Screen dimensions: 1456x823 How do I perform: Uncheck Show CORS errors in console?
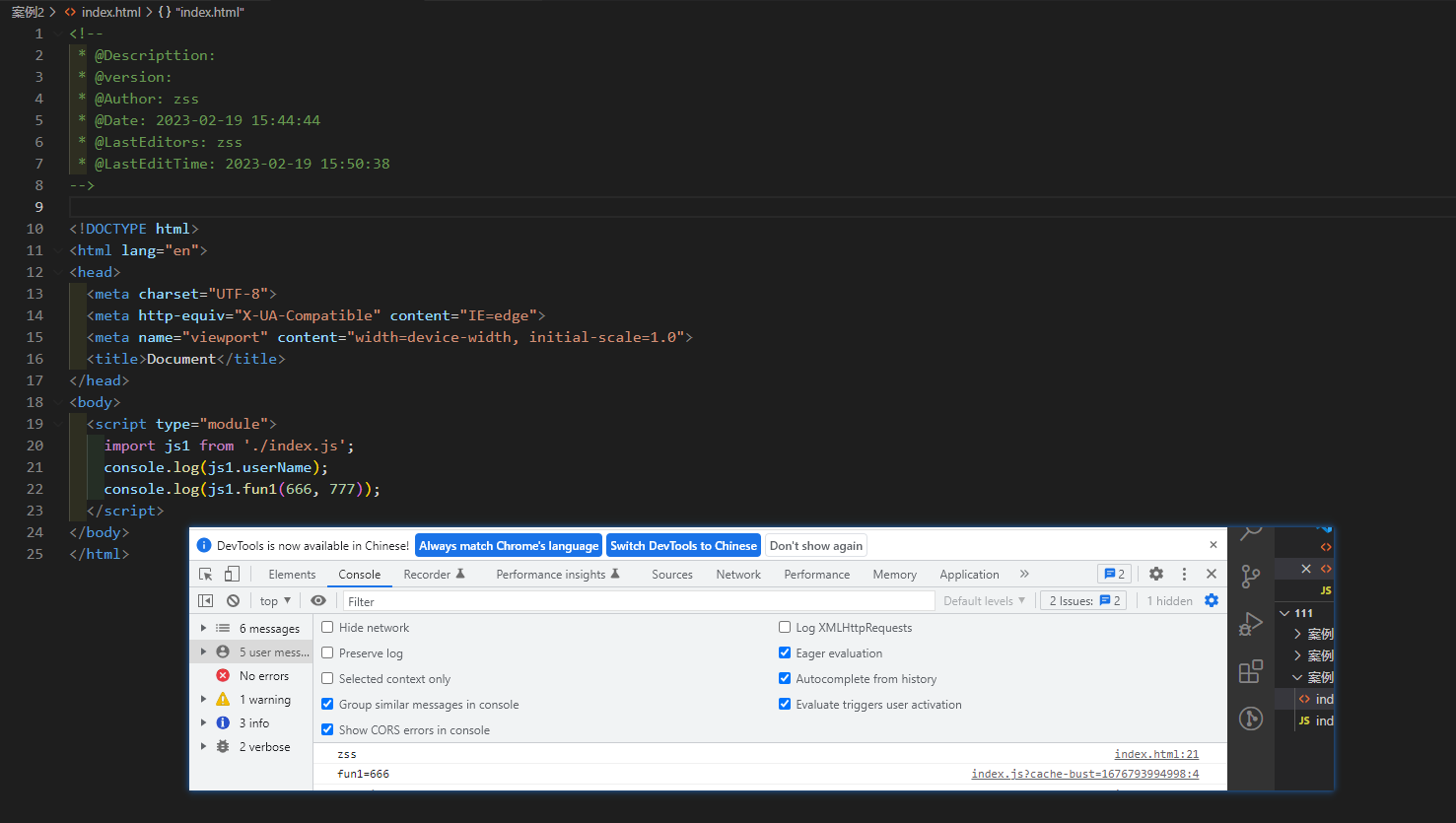coord(327,729)
